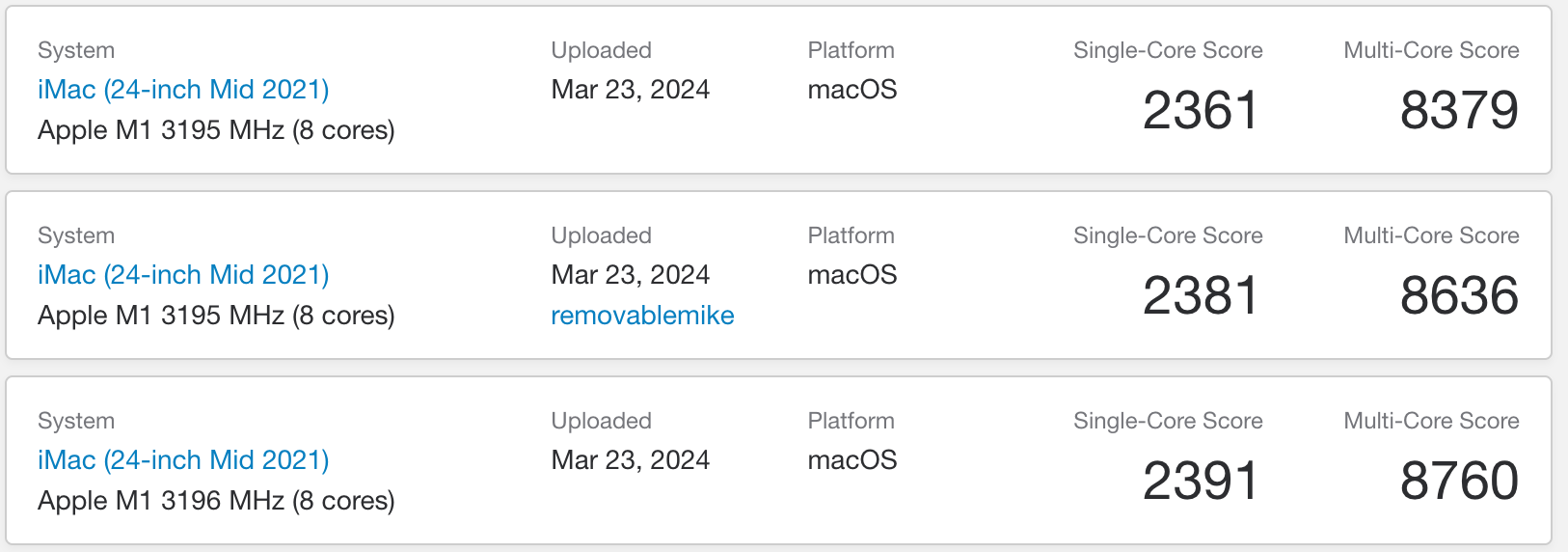Click the single-core score 2391
The width and height of the screenshot is (1568, 552).
(x=1201, y=481)
